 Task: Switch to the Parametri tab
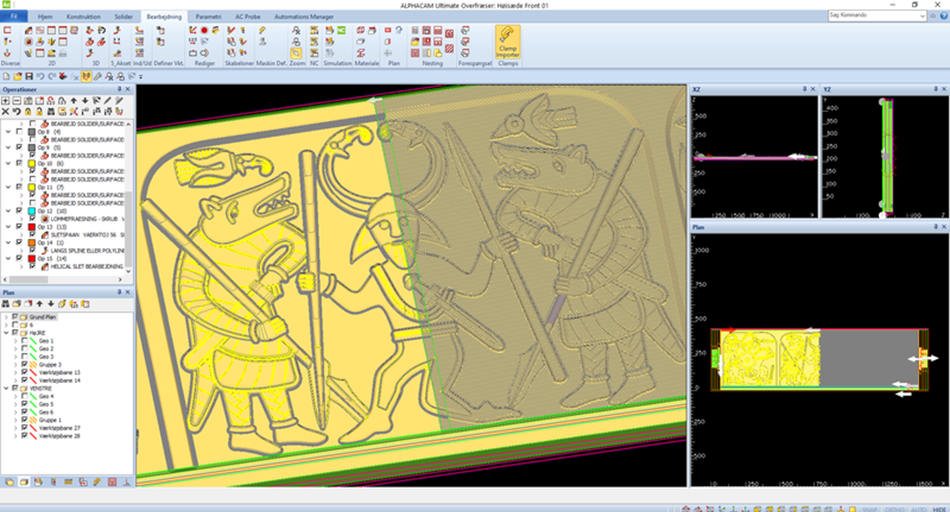point(208,17)
